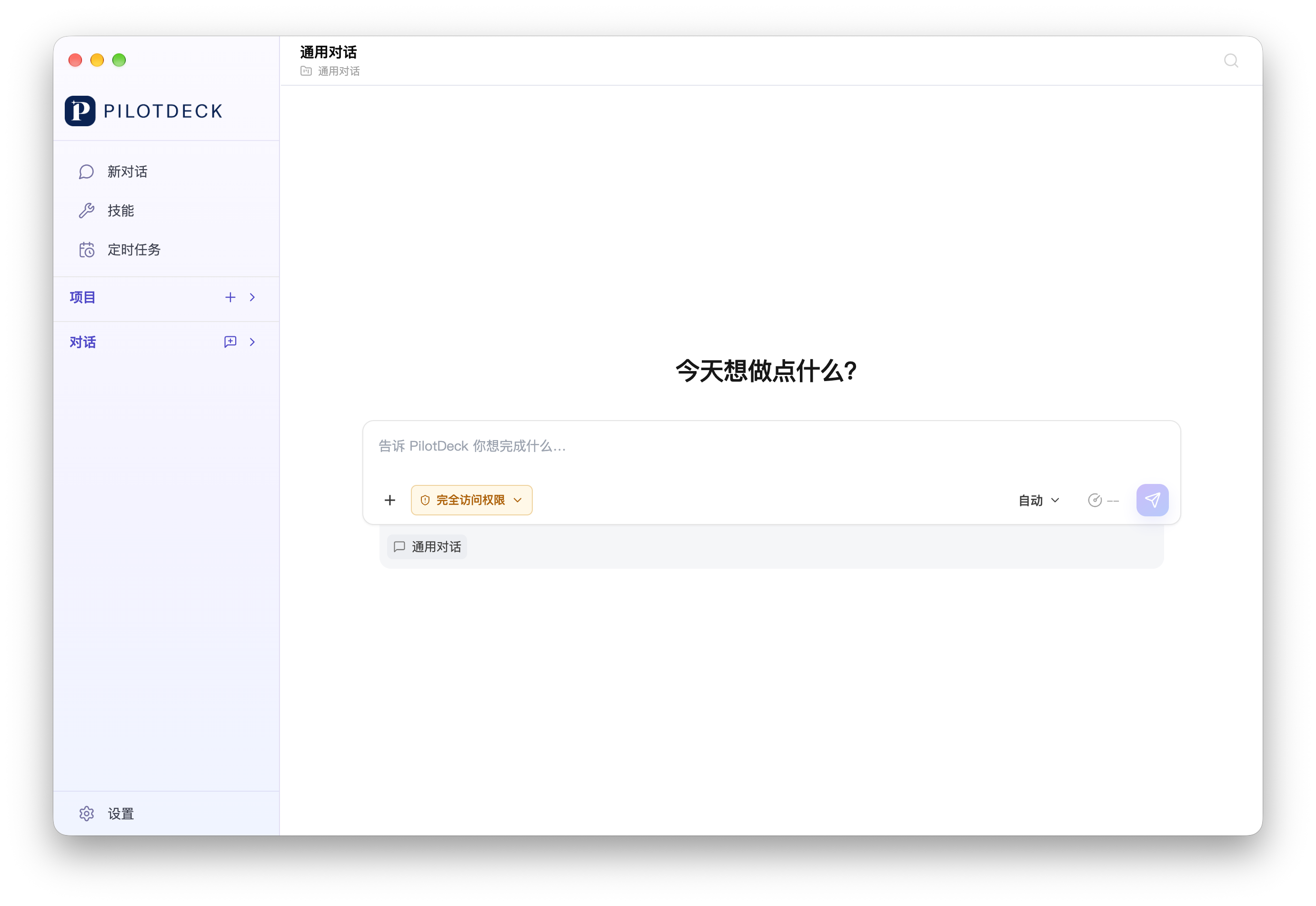Click the 通用对话 page title
The width and height of the screenshot is (1316, 906).
tap(329, 52)
